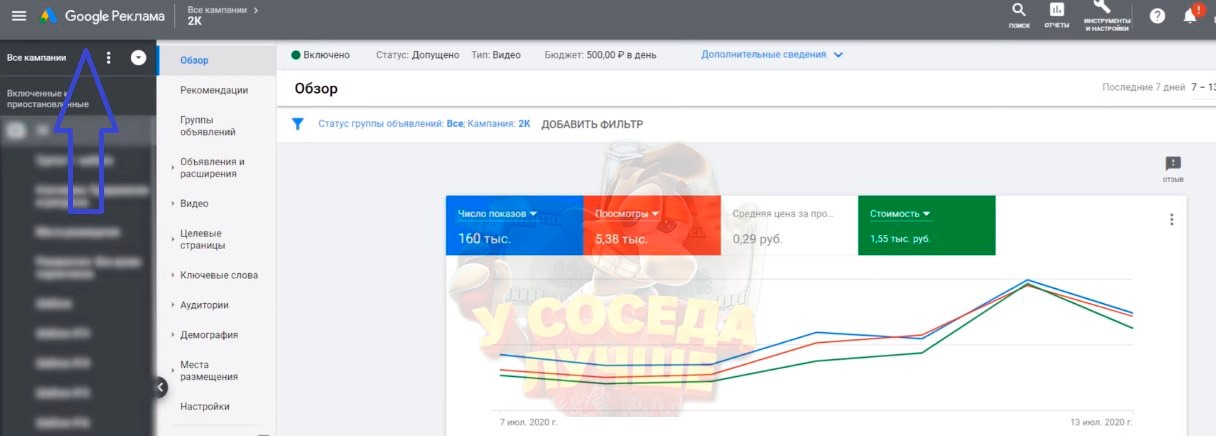Open the reports (Отчеты) icon
1216x436 pixels.
coord(1056,15)
